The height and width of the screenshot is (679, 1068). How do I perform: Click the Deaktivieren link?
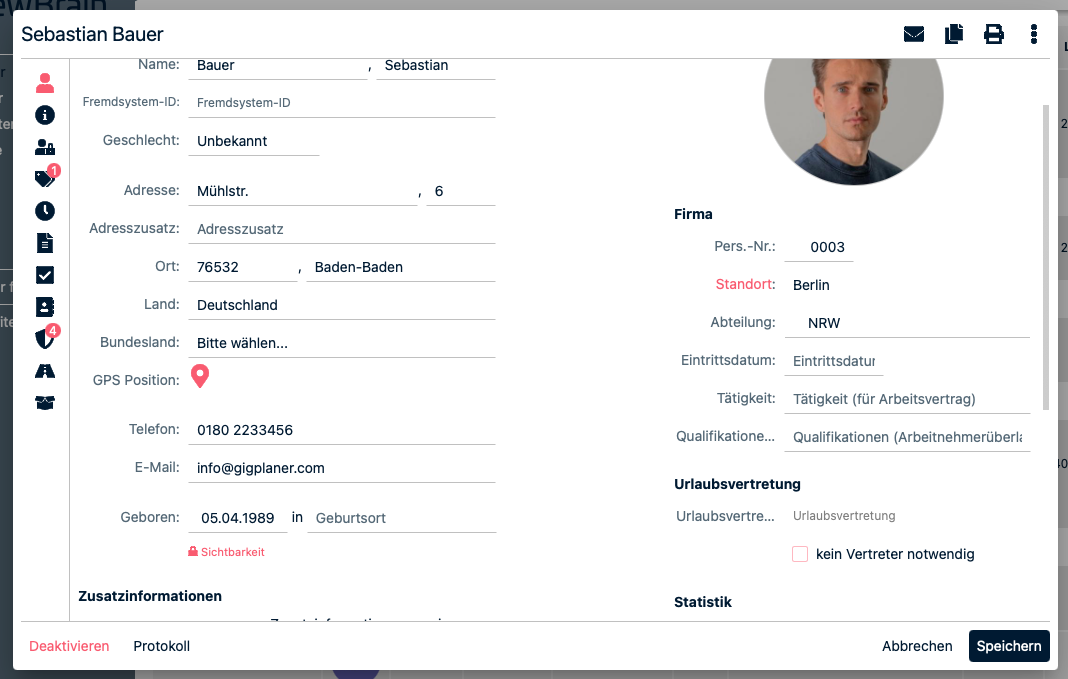click(x=69, y=646)
